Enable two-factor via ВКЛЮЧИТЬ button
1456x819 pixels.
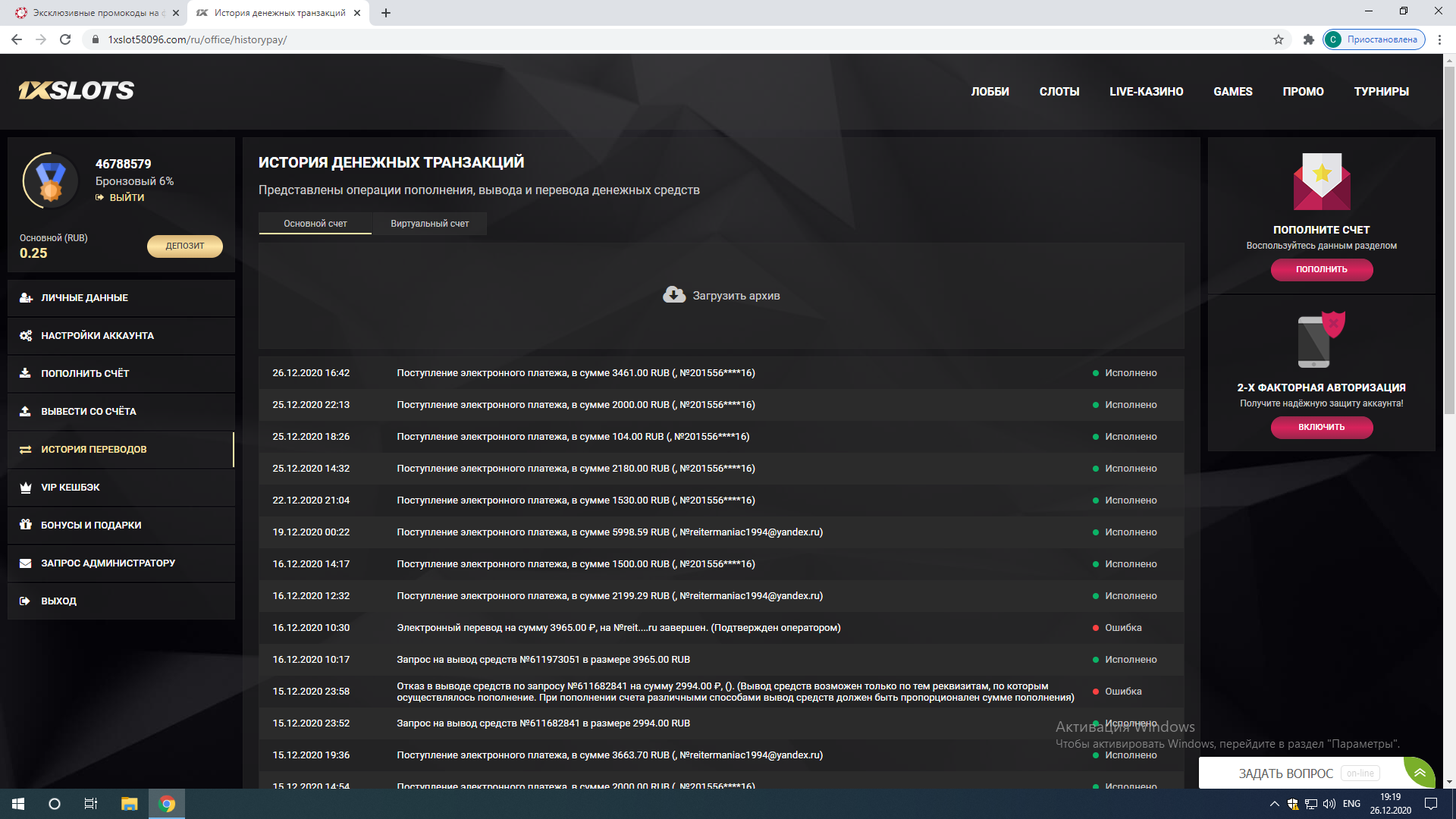pyautogui.click(x=1321, y=427)
